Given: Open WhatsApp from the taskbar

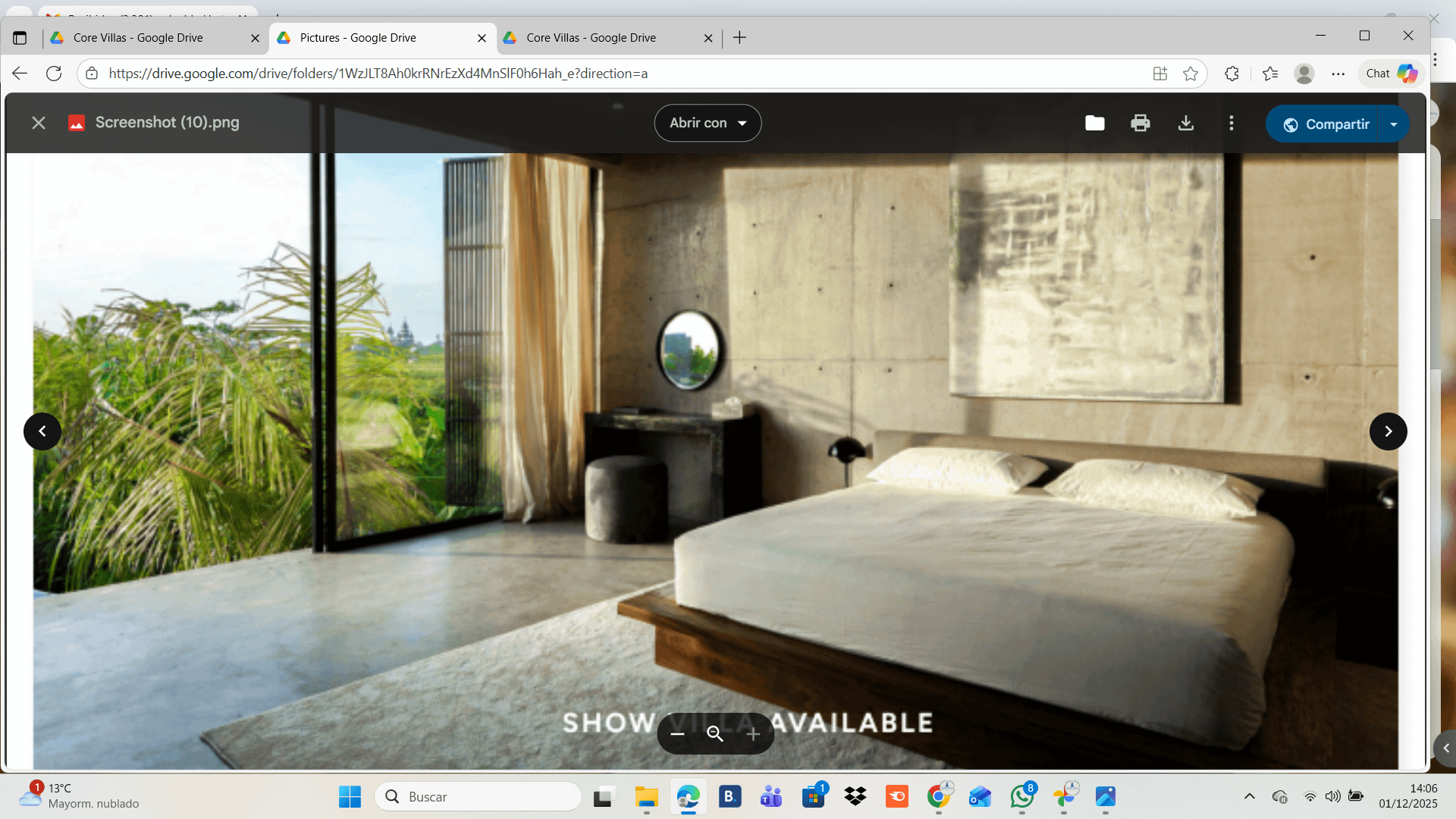Looking at the screenshot, I should coord(1021,797).
